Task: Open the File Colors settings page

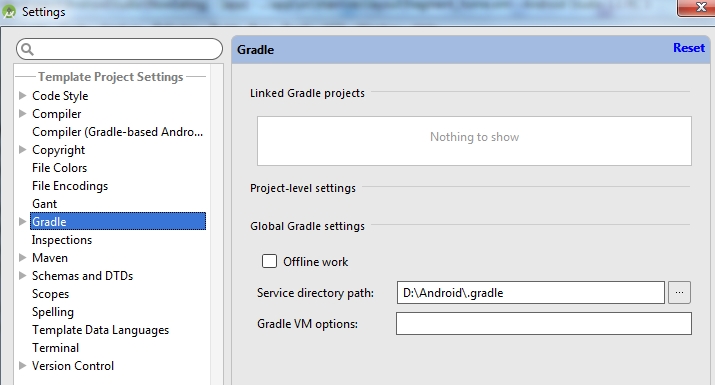Action: coord(59,168)
